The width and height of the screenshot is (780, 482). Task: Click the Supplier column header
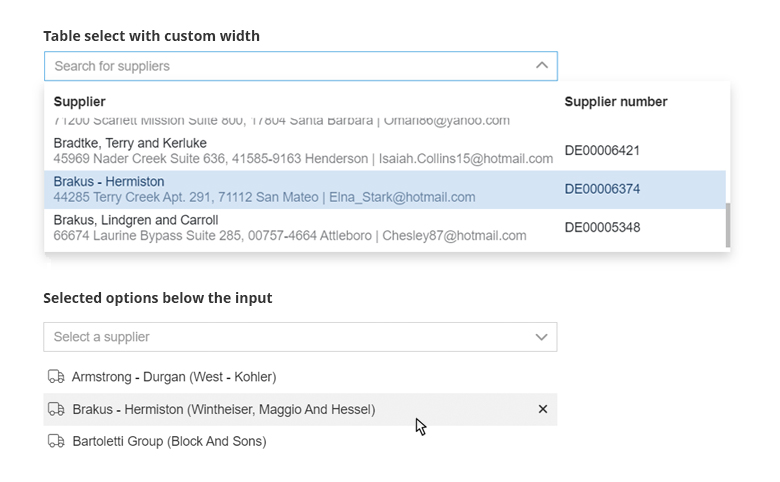(80, 101)
